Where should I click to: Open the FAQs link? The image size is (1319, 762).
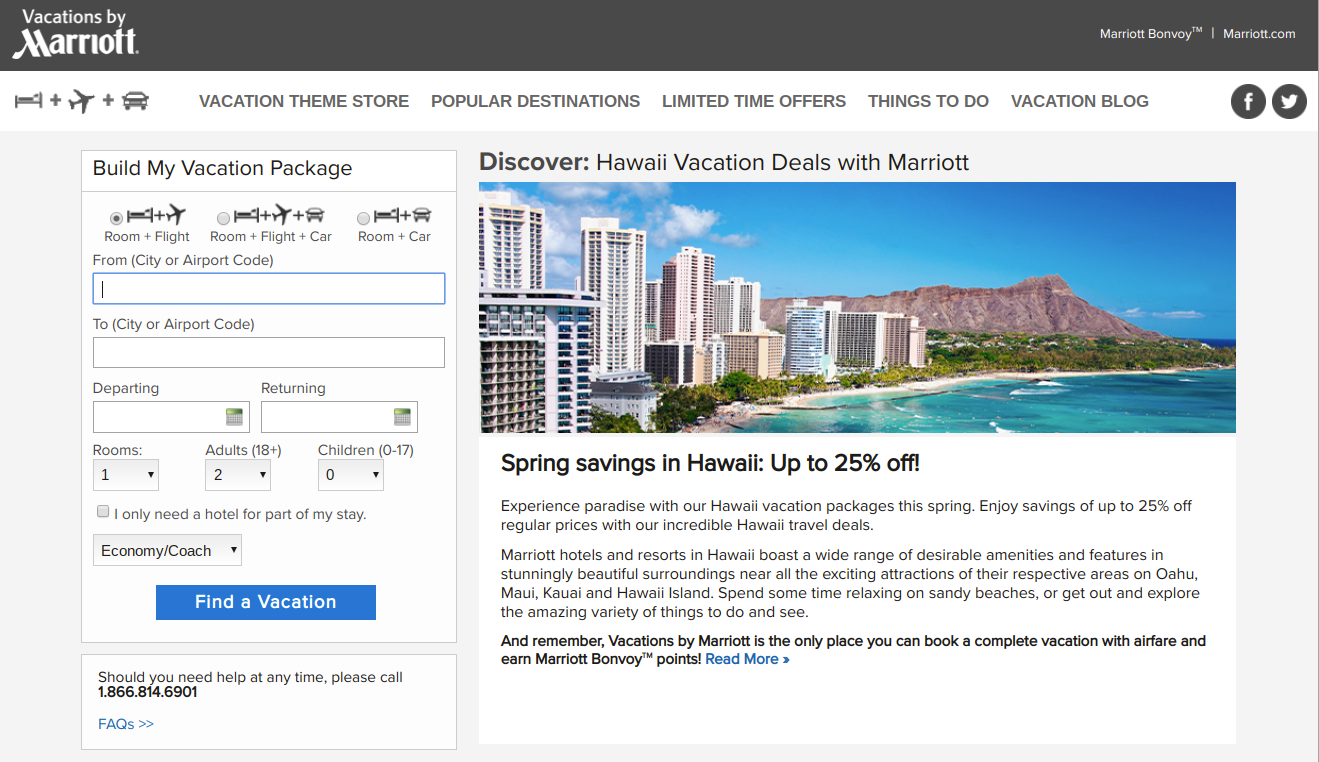click(126, 724)
